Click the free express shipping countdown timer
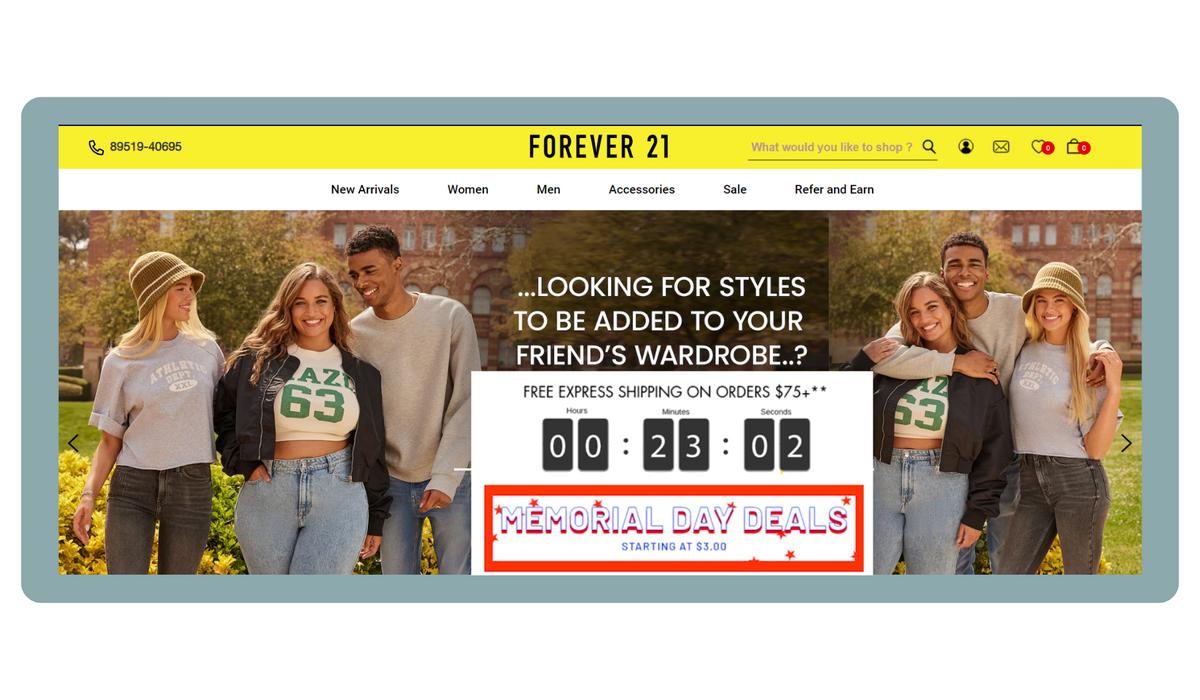 click(675, 440)
